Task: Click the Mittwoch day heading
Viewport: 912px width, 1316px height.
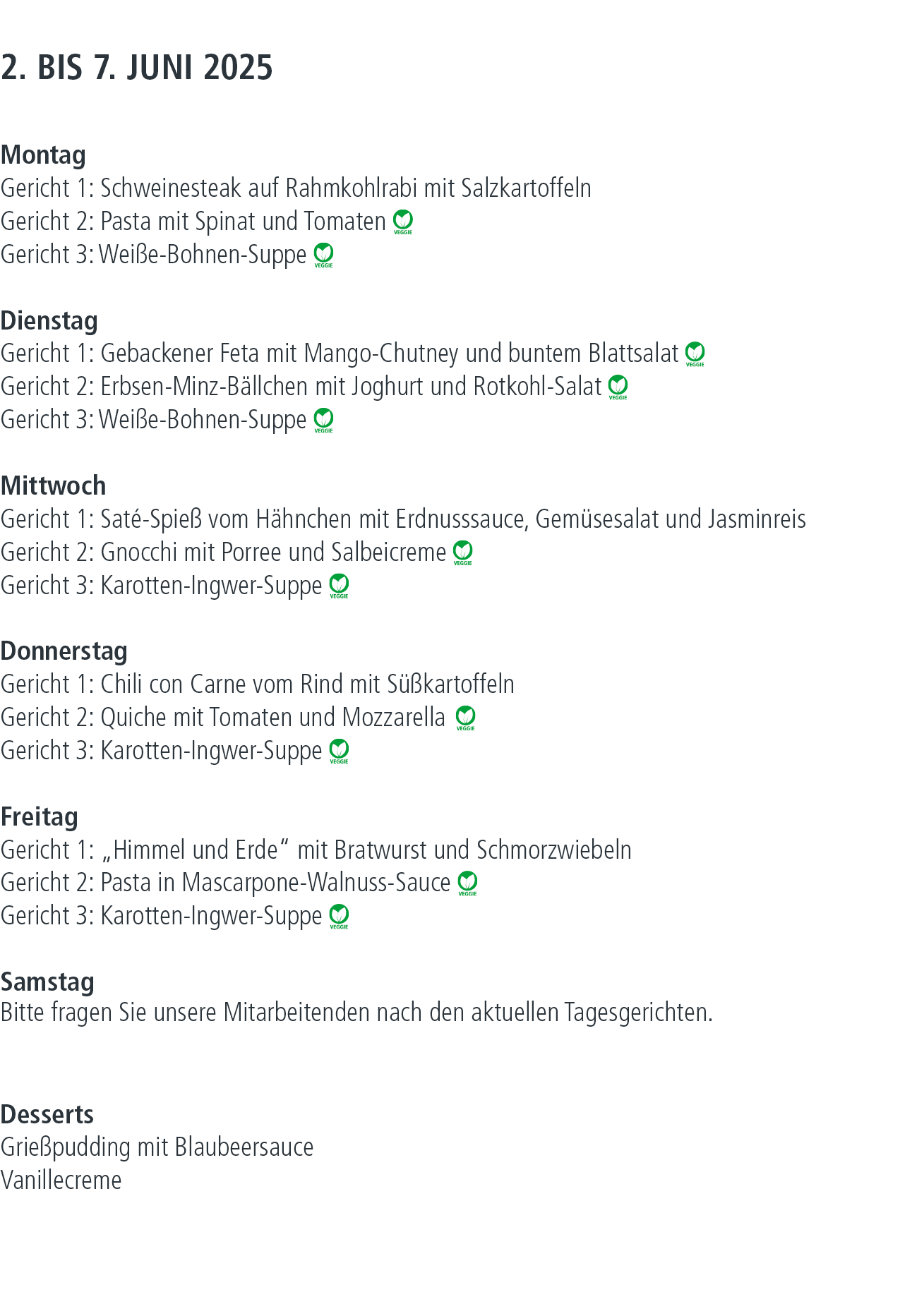Action: click(54, 486)
